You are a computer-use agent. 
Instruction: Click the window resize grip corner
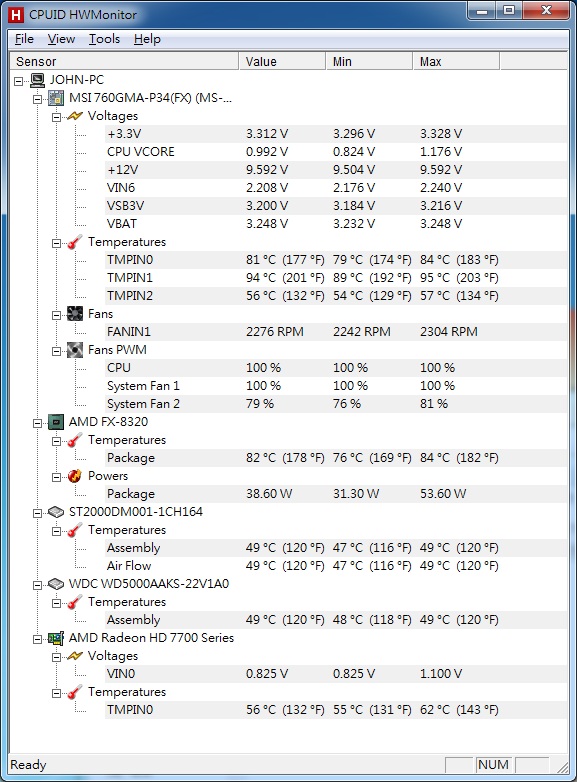562,767
